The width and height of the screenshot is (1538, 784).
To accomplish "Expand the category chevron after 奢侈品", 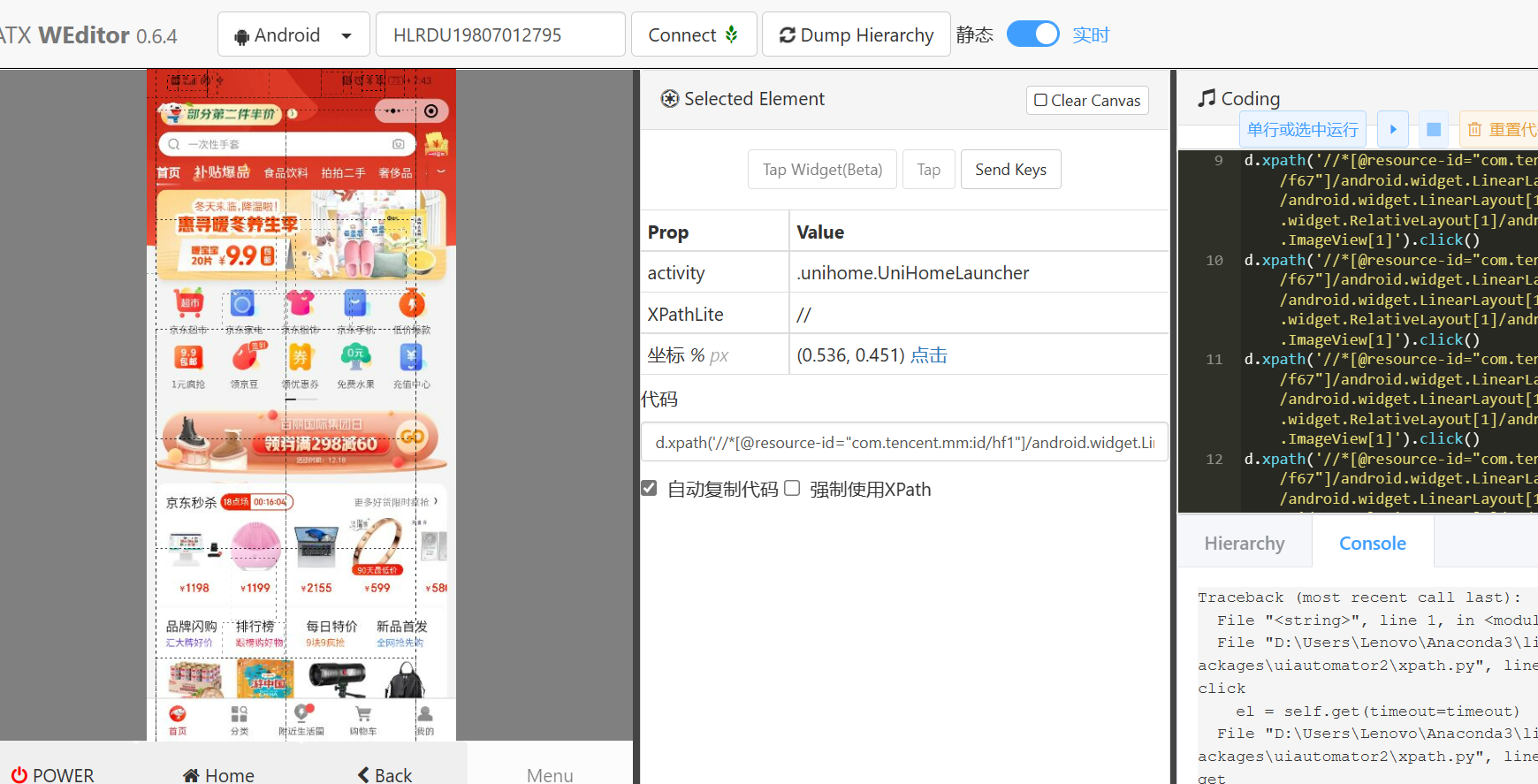I will [441, 171].
